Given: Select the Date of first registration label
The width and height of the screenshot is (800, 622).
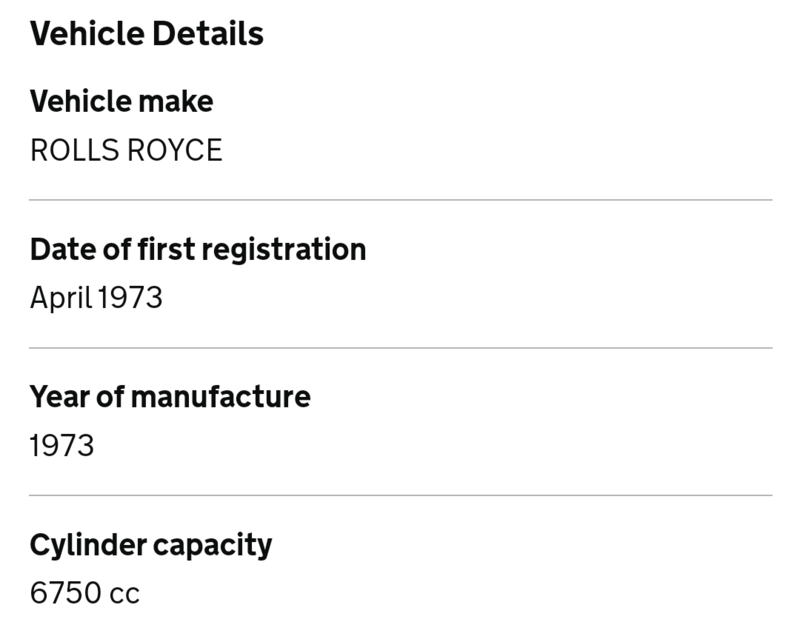Looking at the screenshot, I should [x=198, y=249].
